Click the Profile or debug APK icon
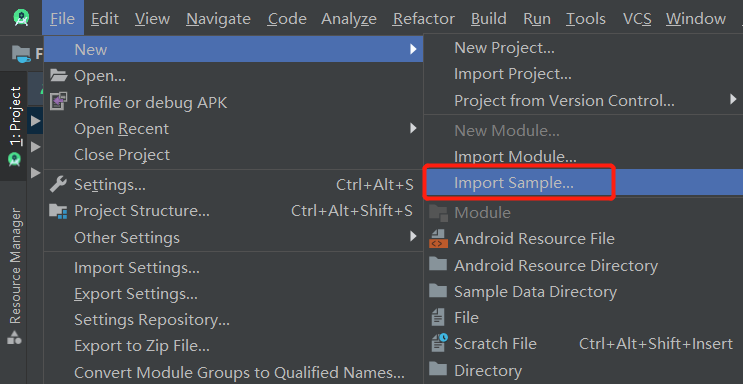Viewport: 743px width, 384px height. (x=59, y=102)
